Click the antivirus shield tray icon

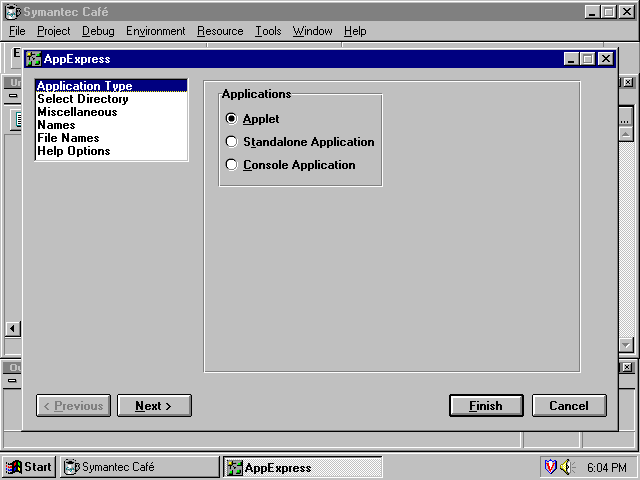551,467
